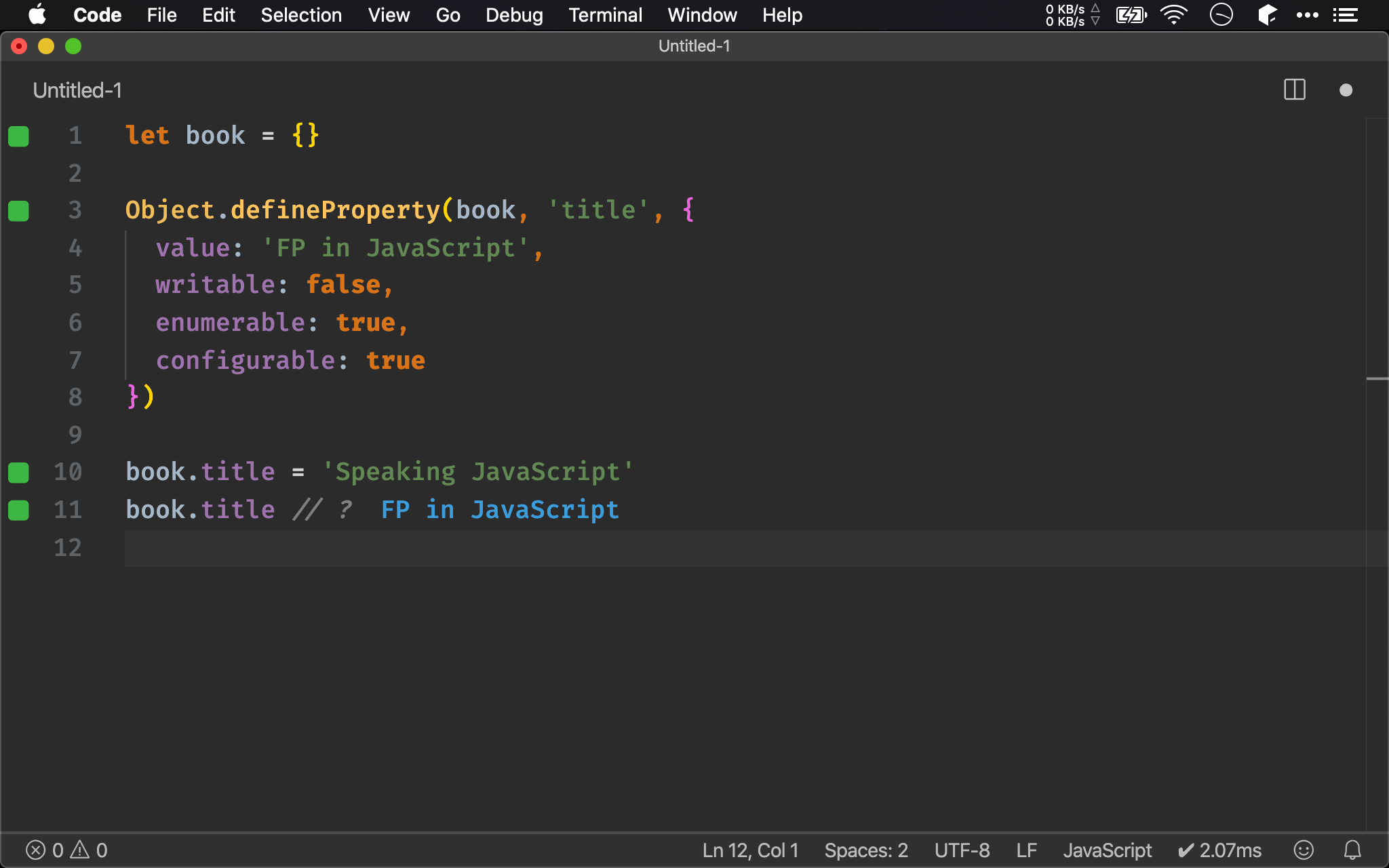
Task: Open UTF-8 encoding selector
Action: [962, 850]
